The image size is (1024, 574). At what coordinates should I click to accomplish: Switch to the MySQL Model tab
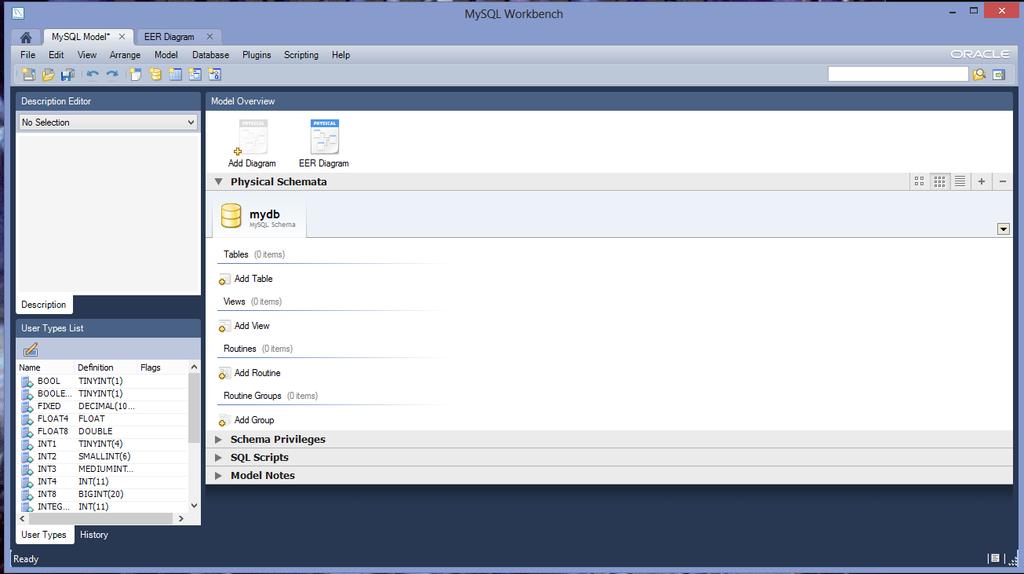pos(80,37)
